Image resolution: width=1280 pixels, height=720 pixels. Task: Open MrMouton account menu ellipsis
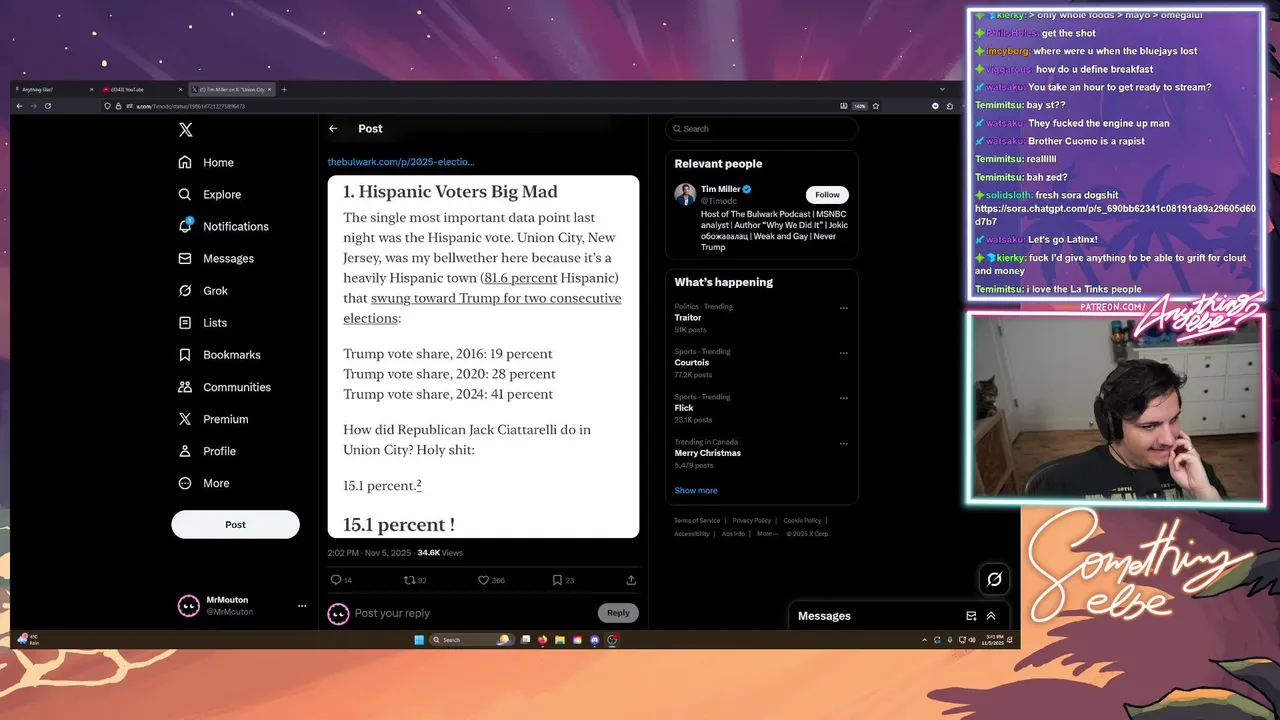(302, 606)
